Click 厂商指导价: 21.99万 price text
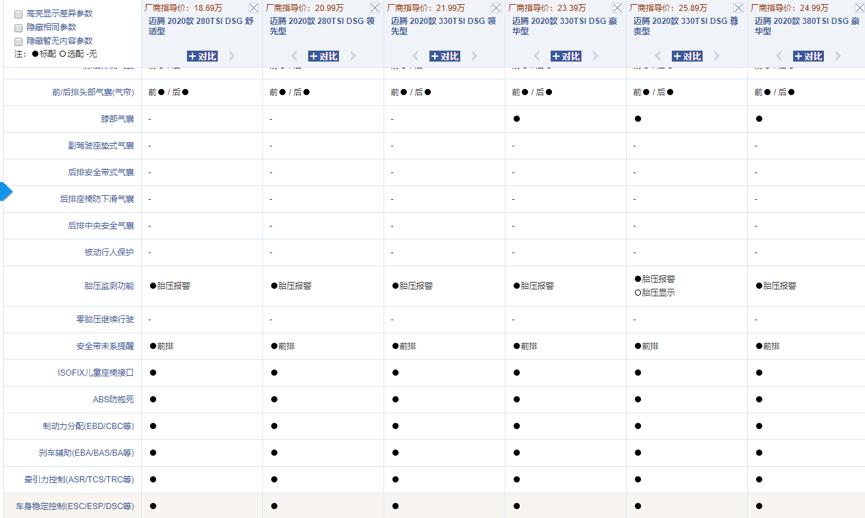 pos(426,8)
